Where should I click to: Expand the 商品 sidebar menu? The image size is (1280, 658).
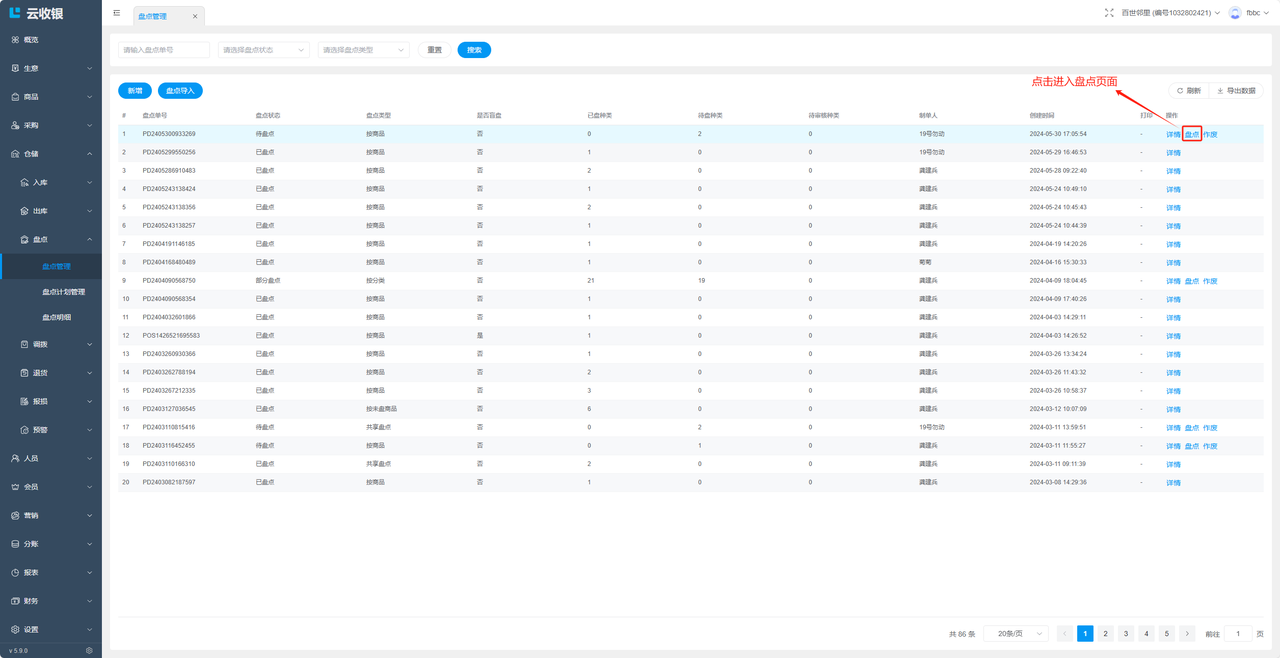(x=50, y=97)
